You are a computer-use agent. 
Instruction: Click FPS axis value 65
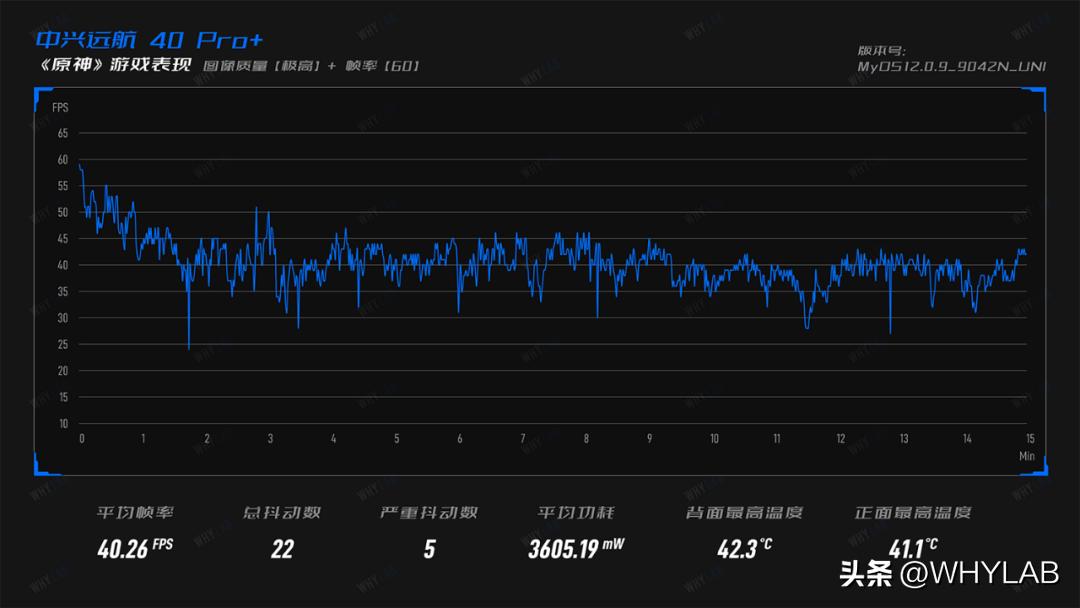[x=63, y=133]
